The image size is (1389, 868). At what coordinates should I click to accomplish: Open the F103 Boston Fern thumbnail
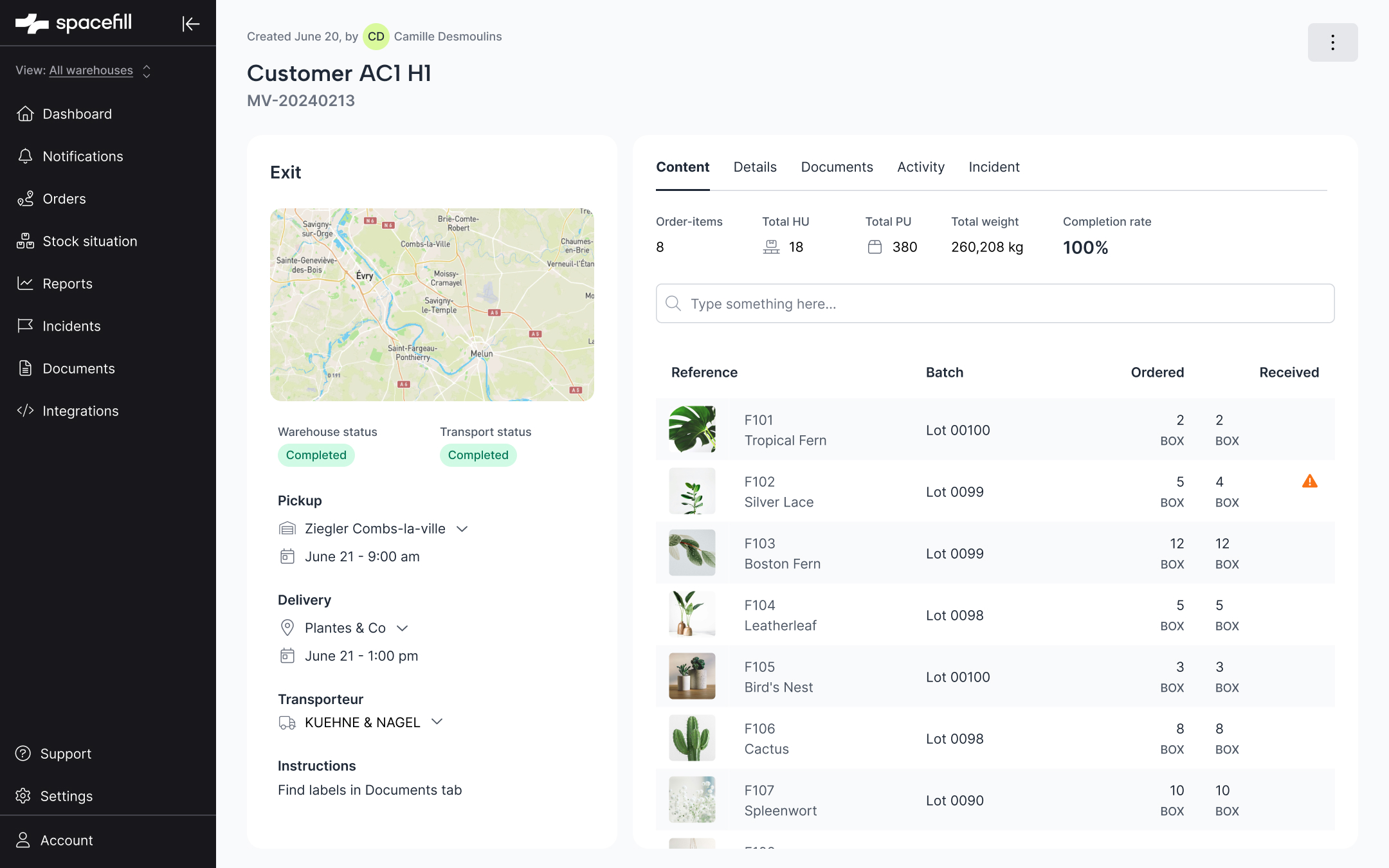[692, 552]
